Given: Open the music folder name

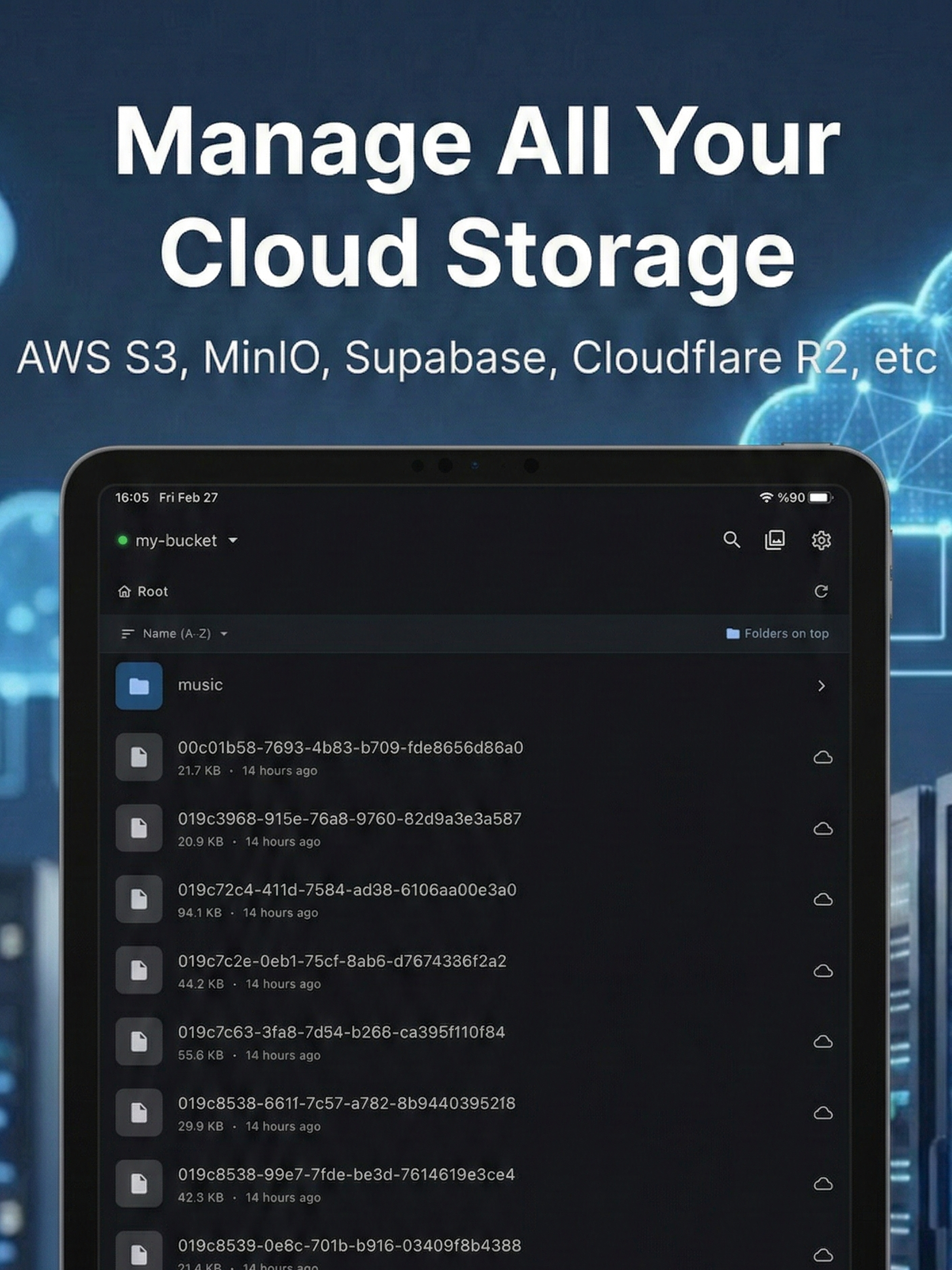Looking at the screenshot, I should (200, 685).
